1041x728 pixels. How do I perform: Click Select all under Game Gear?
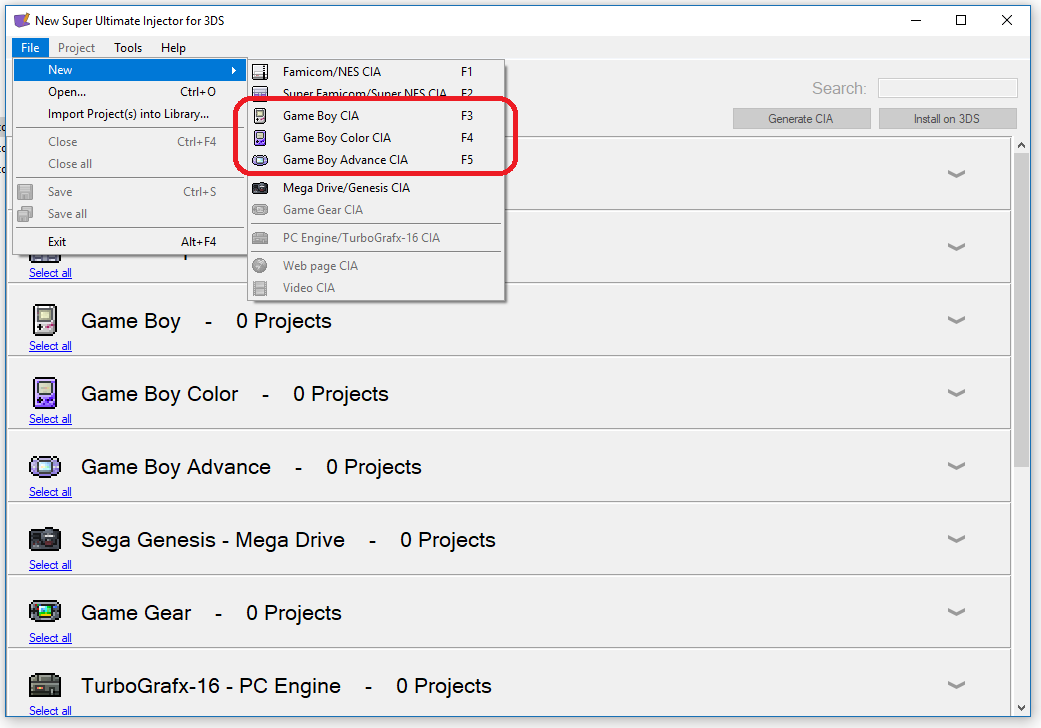(50, 638)
